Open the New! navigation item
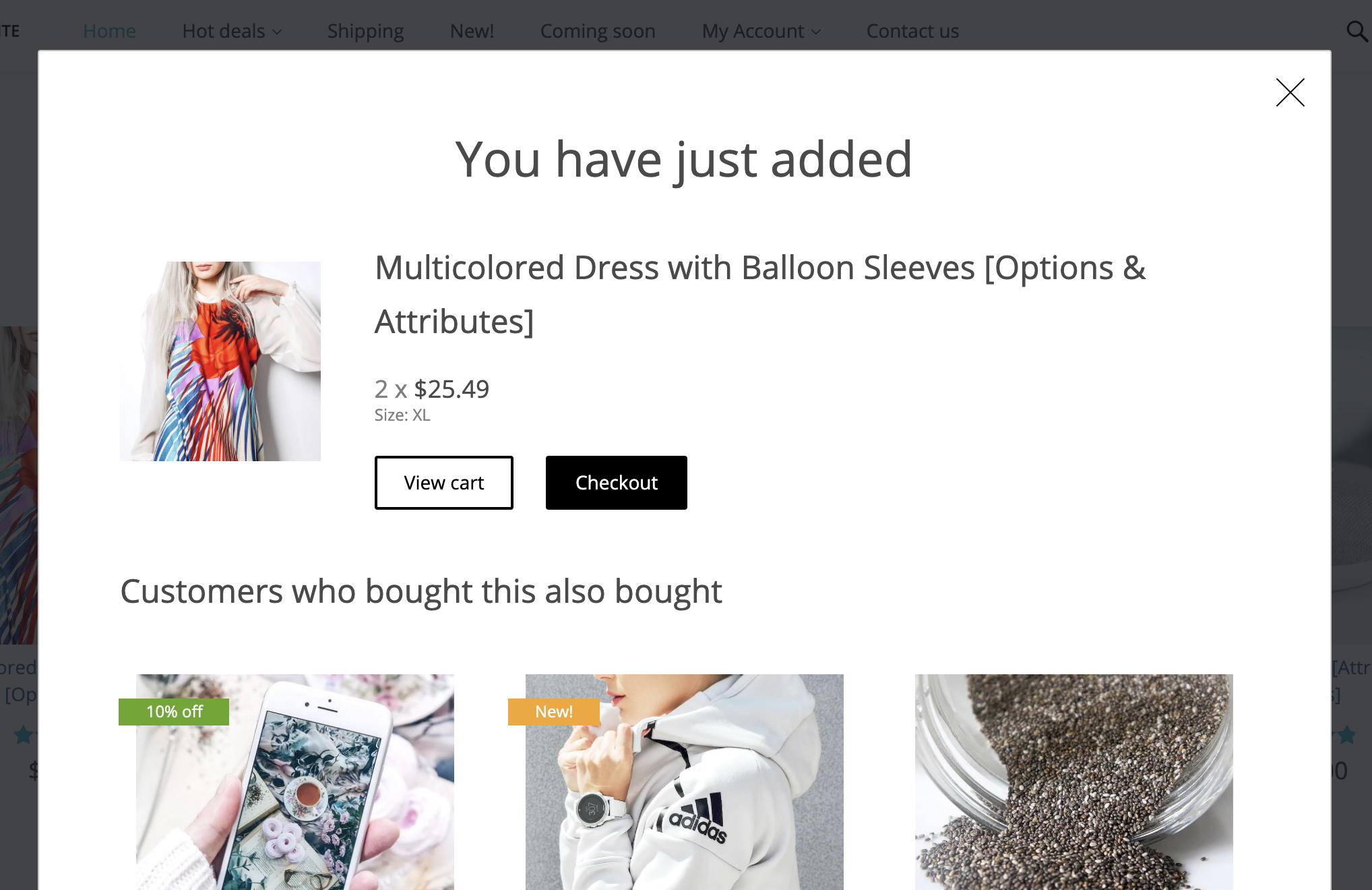1372x890 pixels. (x=471, y=30)
